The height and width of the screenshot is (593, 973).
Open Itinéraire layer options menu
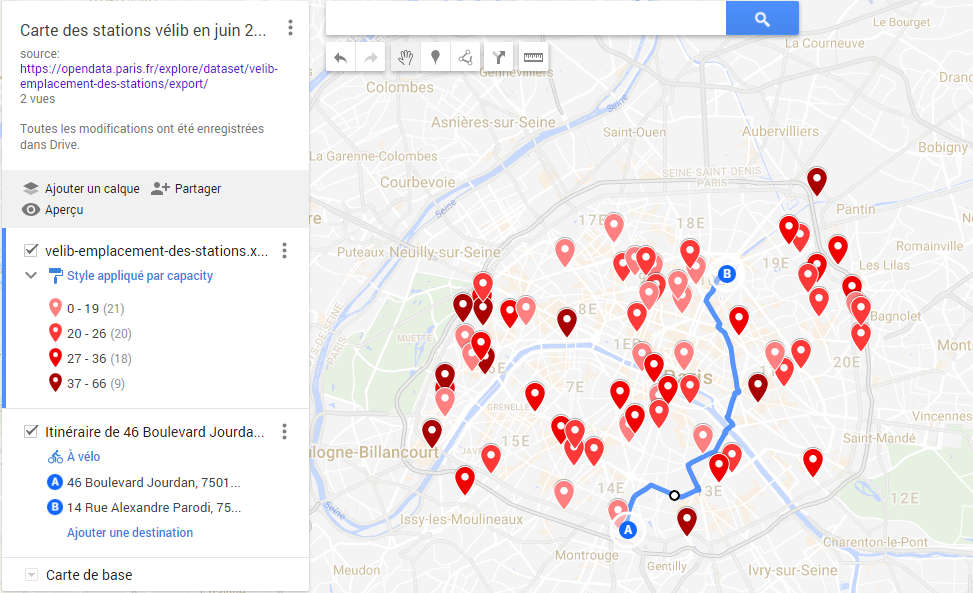(284, 432)
